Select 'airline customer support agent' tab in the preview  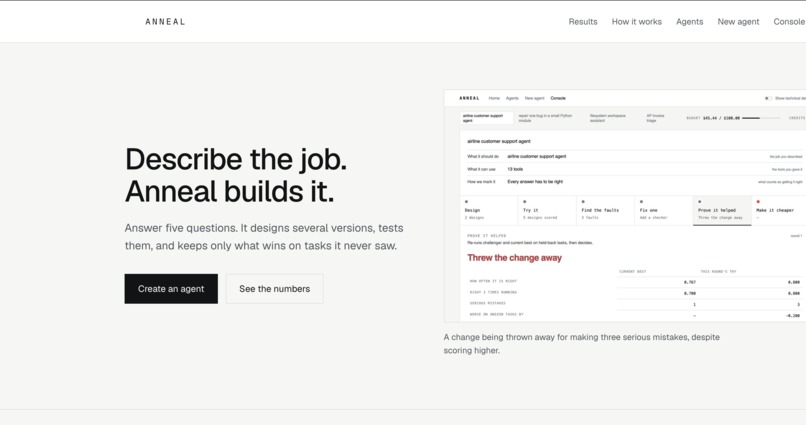pos(486,118)
